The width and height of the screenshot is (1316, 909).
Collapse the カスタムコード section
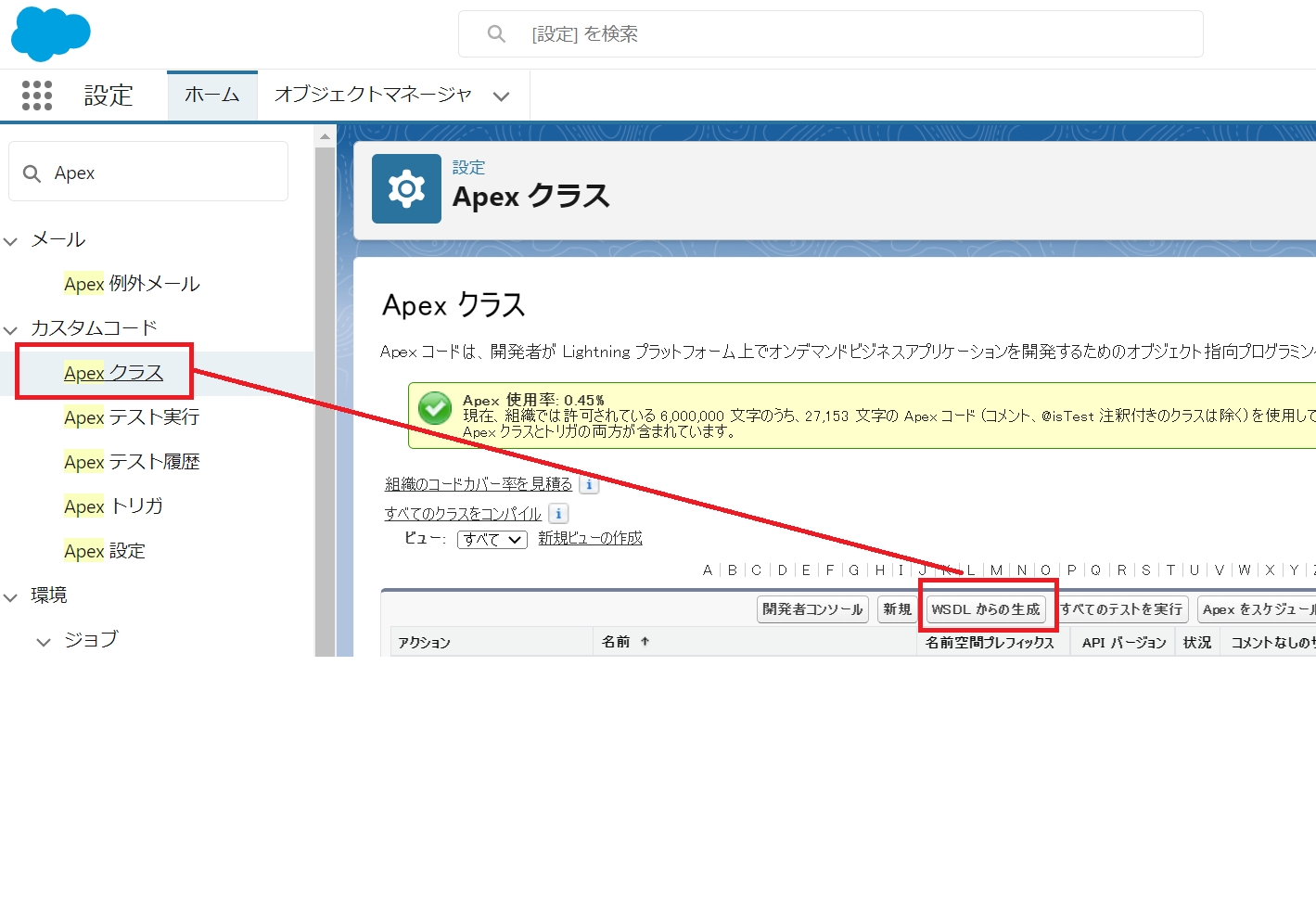11,329
